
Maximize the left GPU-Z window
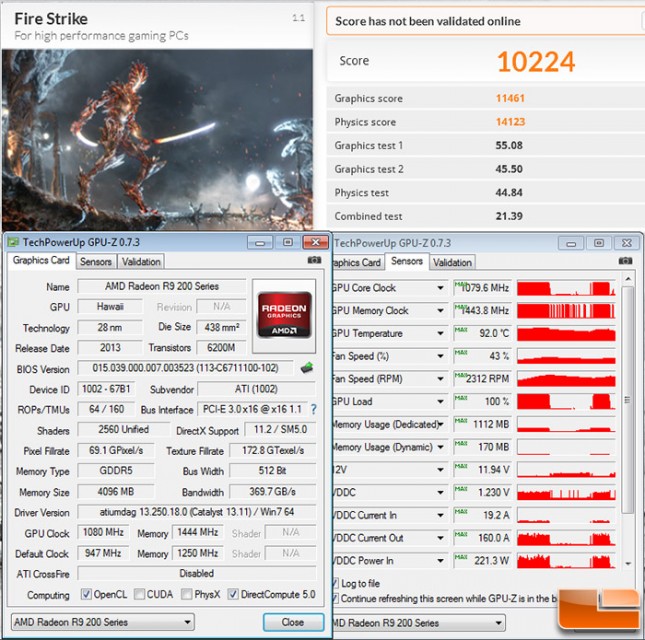coord(288,242)
